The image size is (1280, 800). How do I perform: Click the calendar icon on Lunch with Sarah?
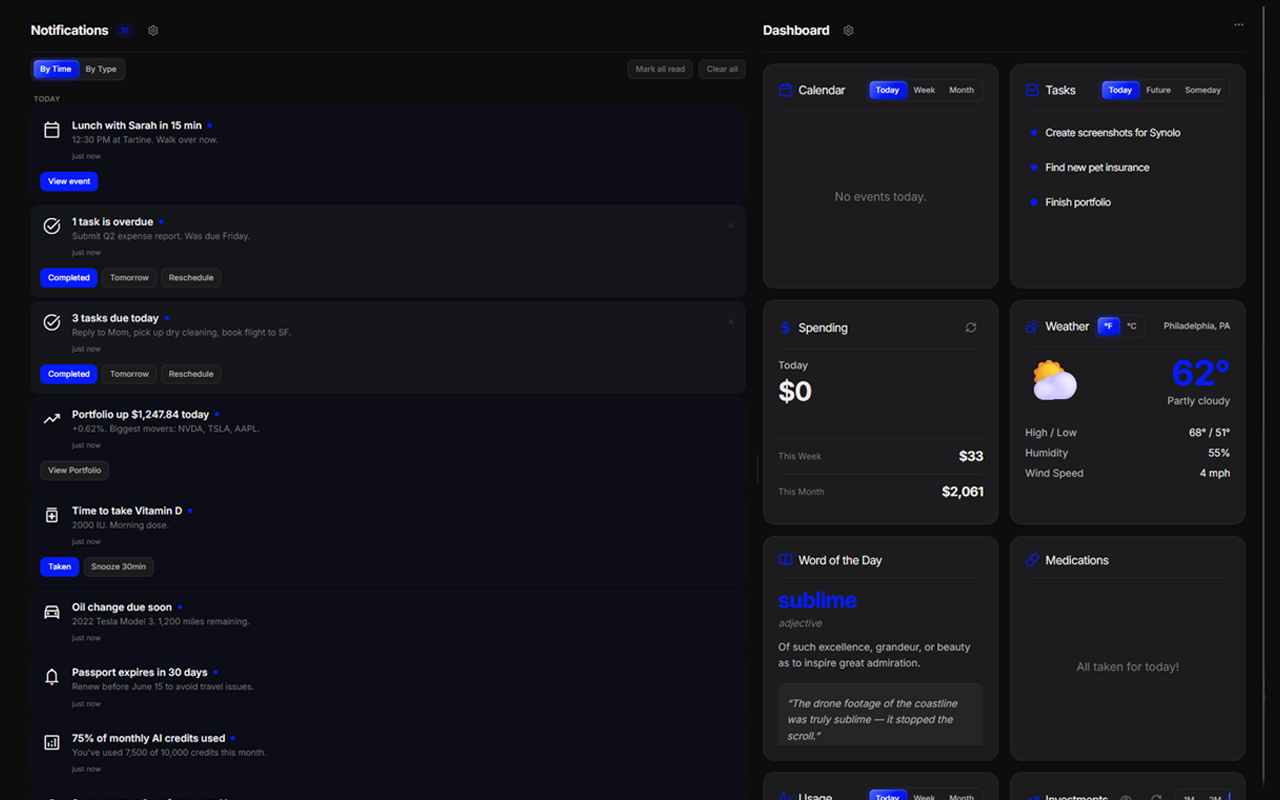[52, 130]
